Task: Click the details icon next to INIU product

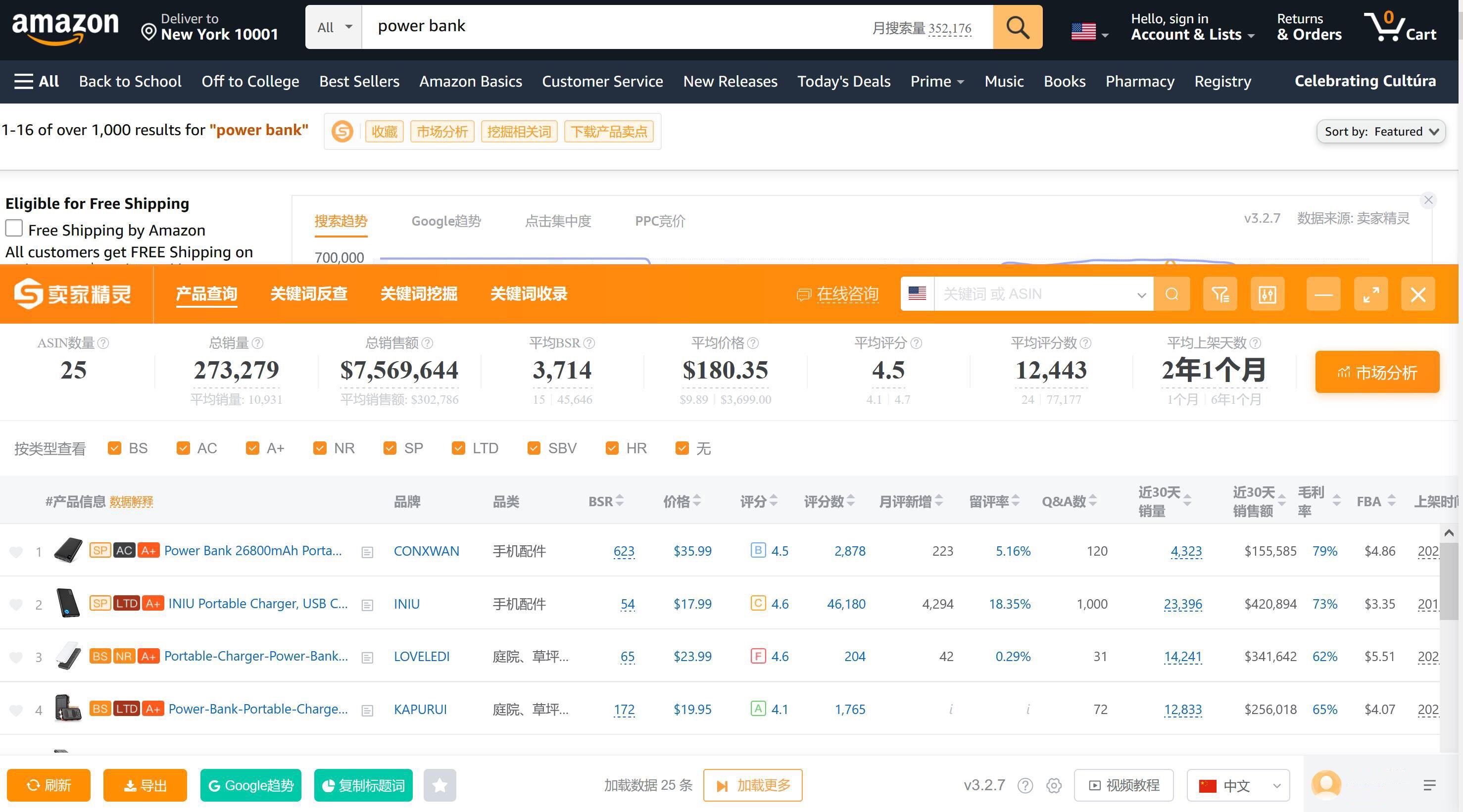Action: pos(367,605)
